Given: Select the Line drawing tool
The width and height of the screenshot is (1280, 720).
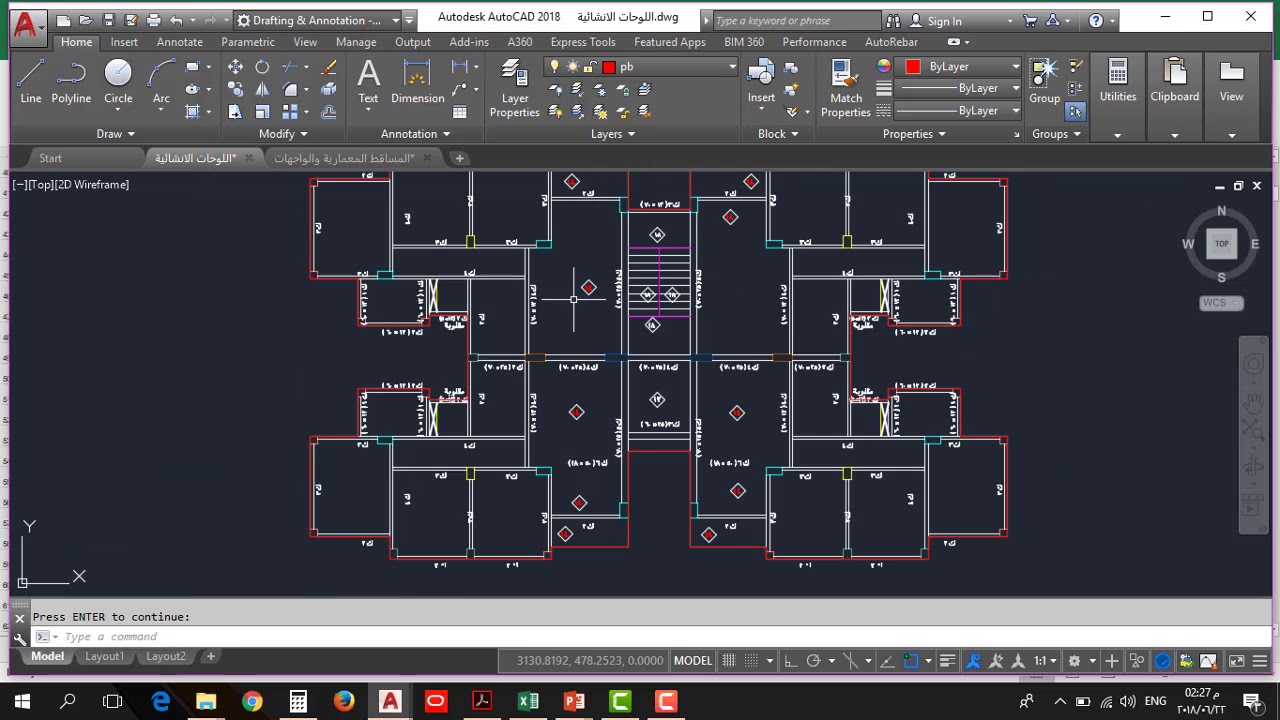Looking at the screenshot, I should tap(30, 80).
